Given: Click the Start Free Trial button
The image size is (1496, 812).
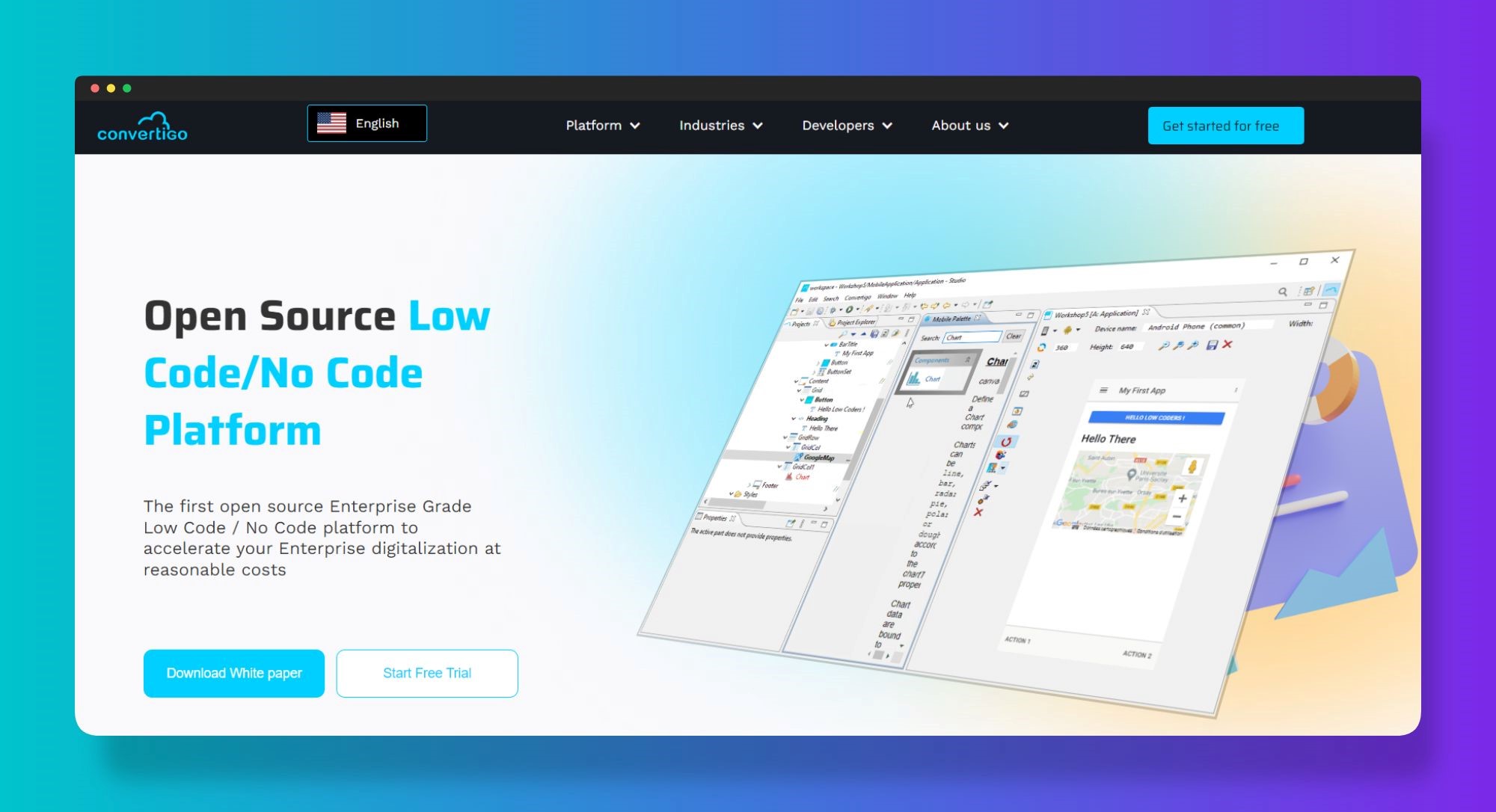Looking at the screenshot, I should pos(427,673).
